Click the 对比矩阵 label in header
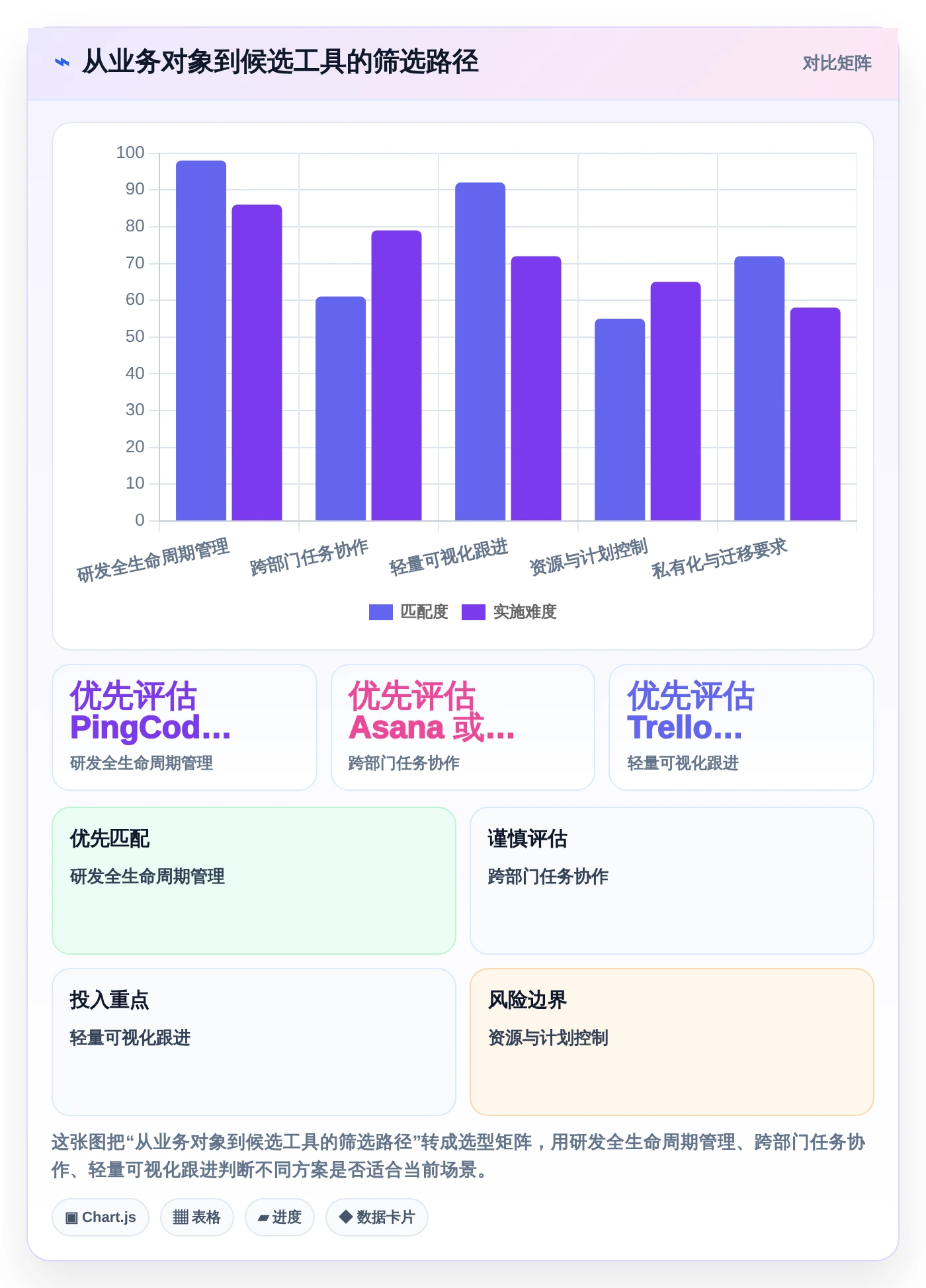 [x=837, y=63]
